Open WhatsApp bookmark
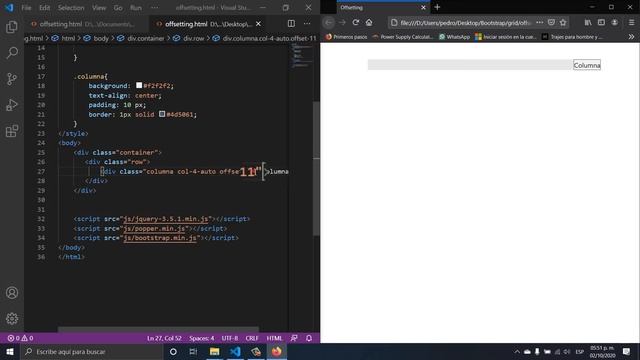The width and height of the screenshot is (640, 360). 454,37
